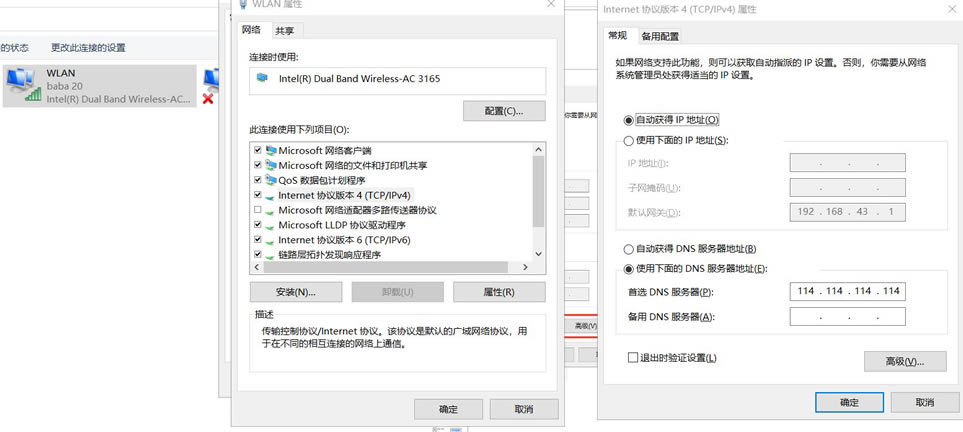Select the 'baba 20' network name text

64,86
